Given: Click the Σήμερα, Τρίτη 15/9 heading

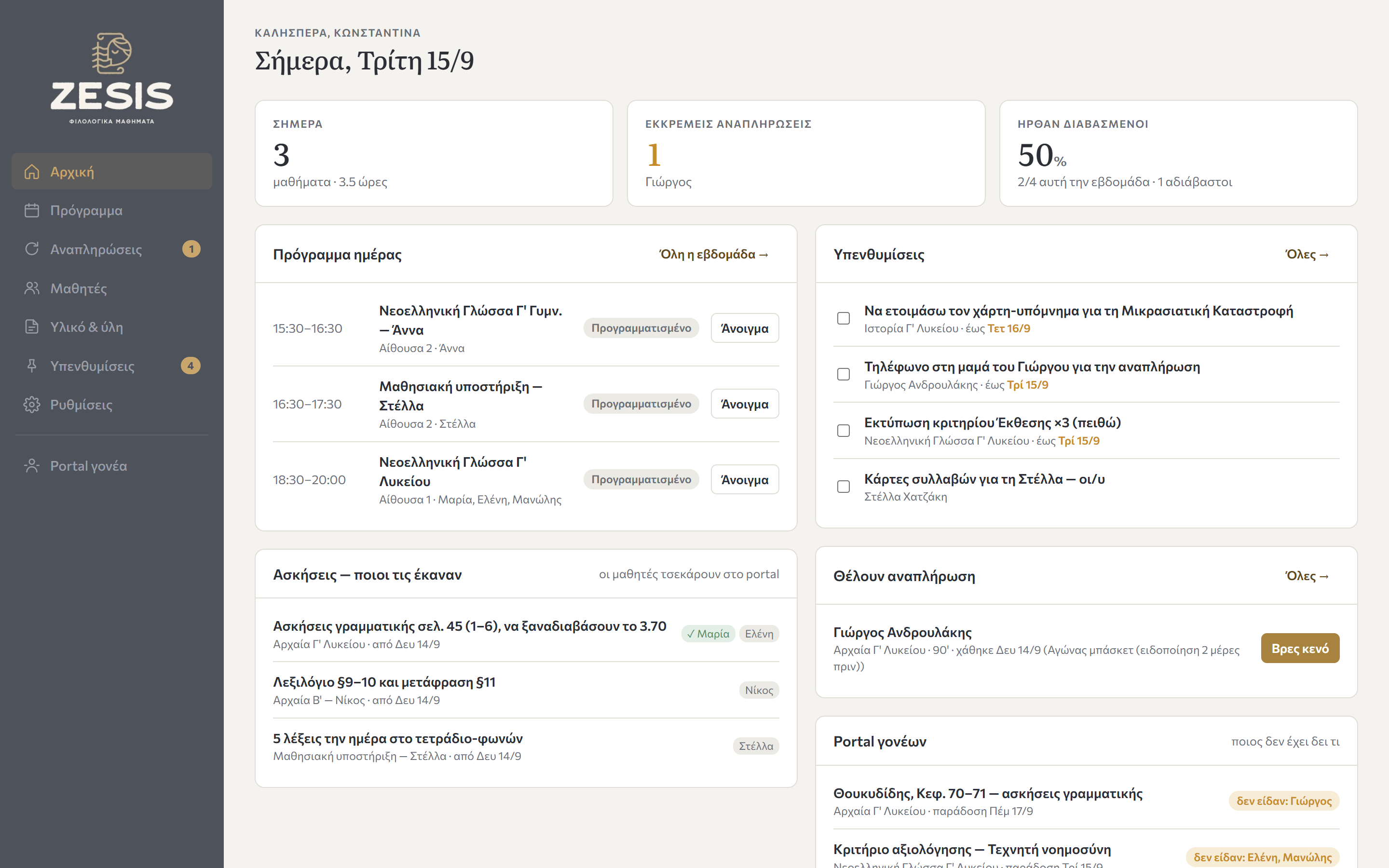Looking at the screenshot, I should point(365,61).
